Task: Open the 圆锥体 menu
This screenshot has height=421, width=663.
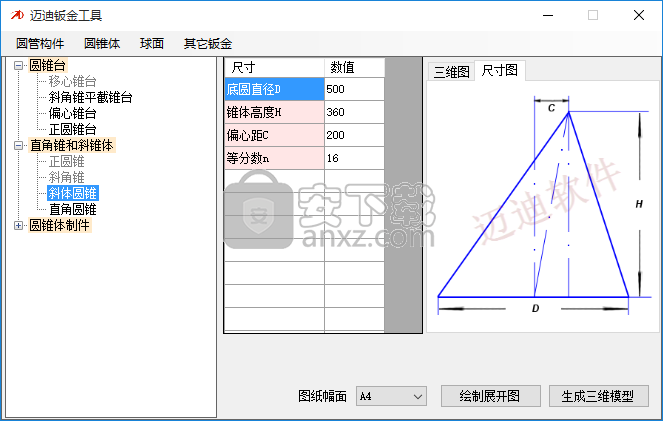Action: 102,44
